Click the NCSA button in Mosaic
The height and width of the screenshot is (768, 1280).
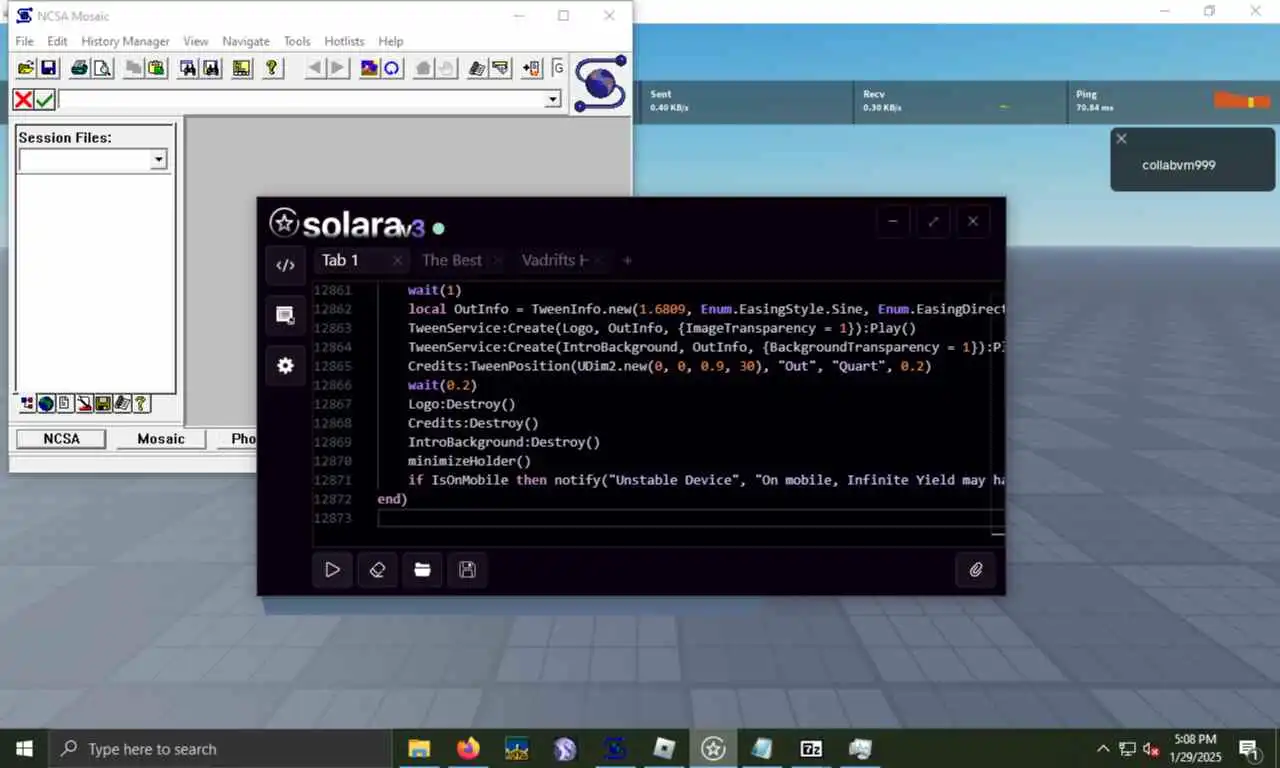61,438
